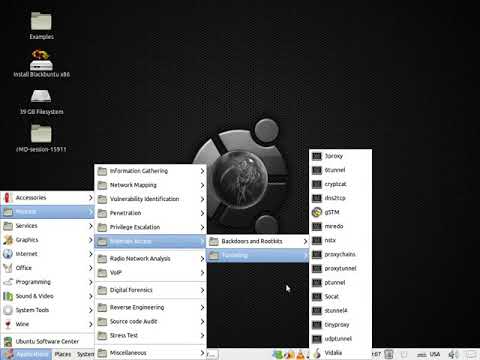Screen dimensions: 480x360
Task: Launch the miredo tool
Action: pos(340,226)
